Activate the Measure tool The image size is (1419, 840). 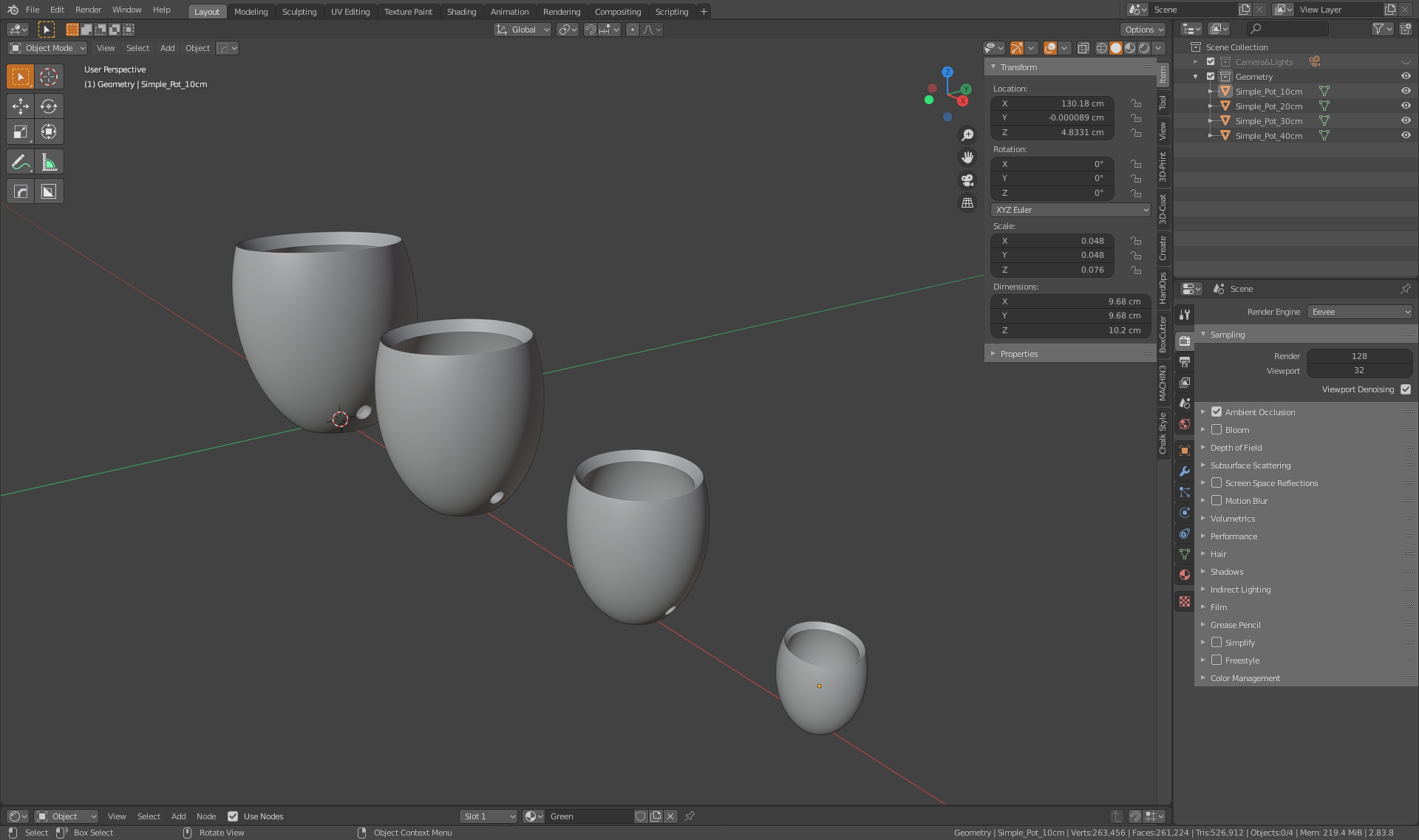click(49, 162)
